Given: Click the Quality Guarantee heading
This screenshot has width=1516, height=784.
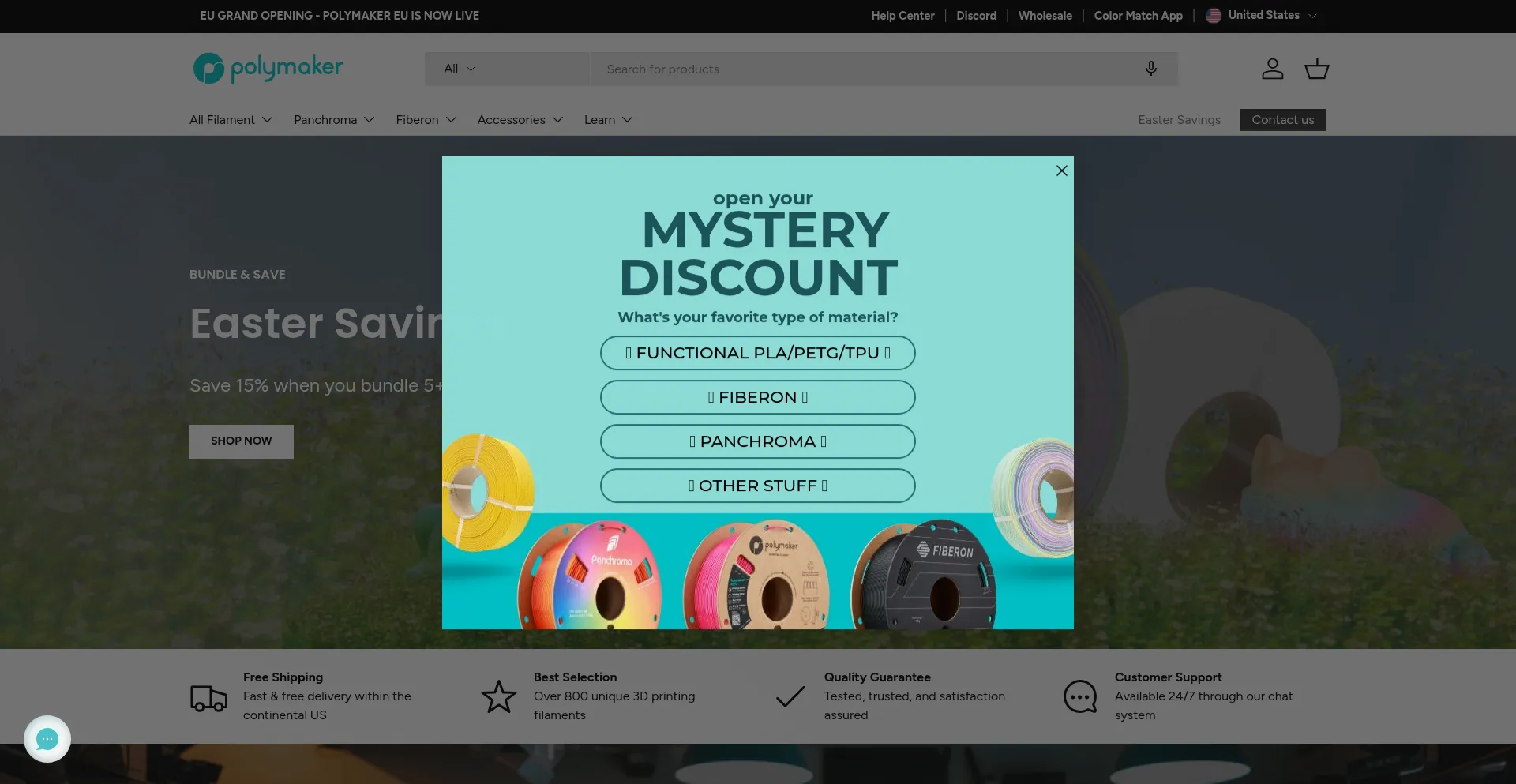Looking at the screenshot, I should (x=877, y=677).
